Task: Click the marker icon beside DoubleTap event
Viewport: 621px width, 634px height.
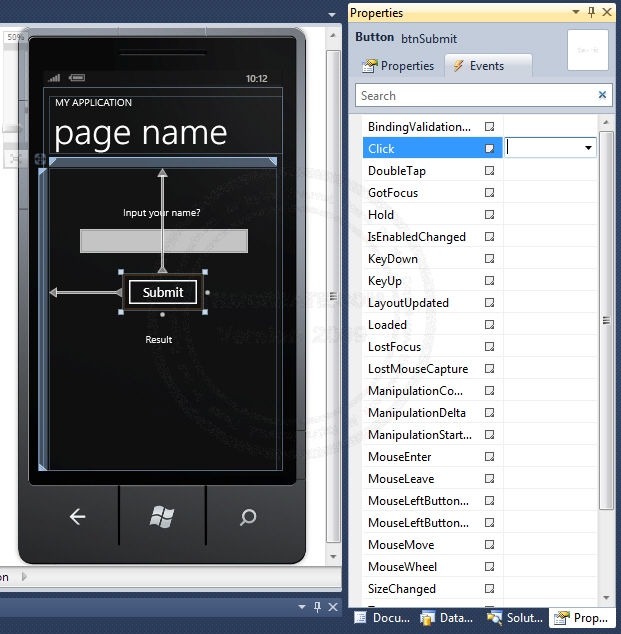Action: pyautogui.click(x=490, y=171)
